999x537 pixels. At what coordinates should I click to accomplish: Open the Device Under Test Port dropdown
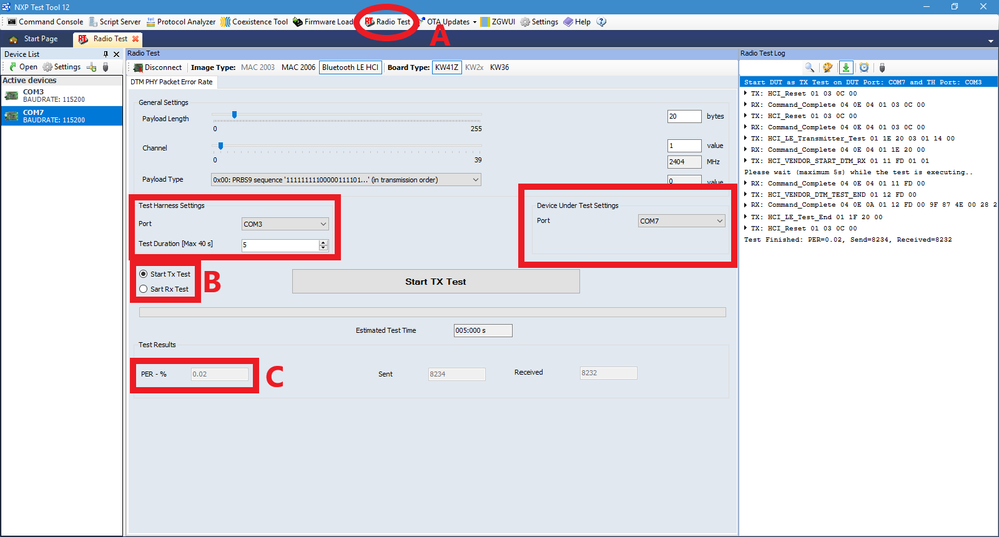pos(681,221)
